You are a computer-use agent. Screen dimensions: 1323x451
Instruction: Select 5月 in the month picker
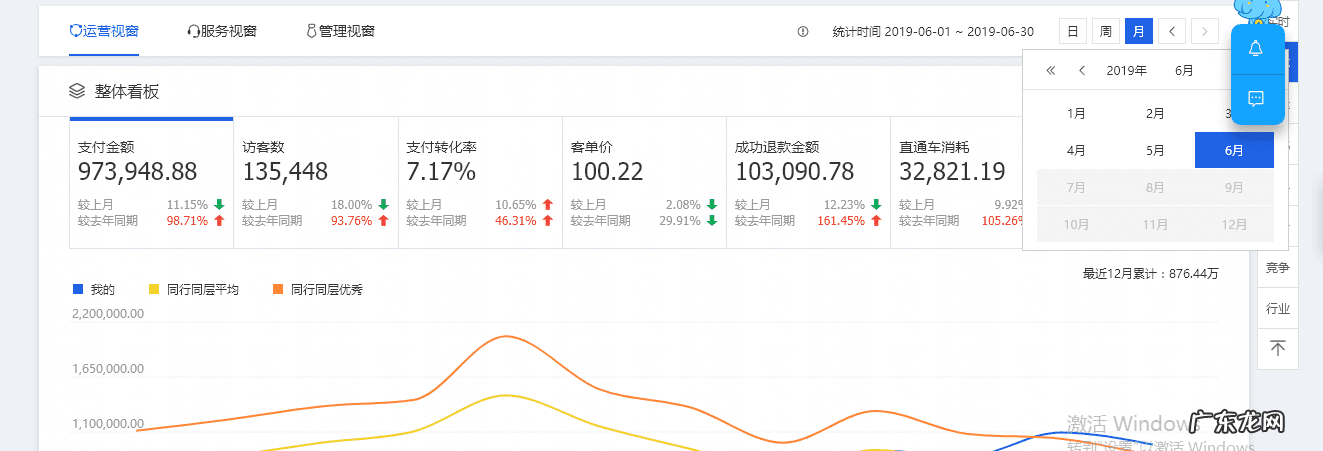[1155, 151]
